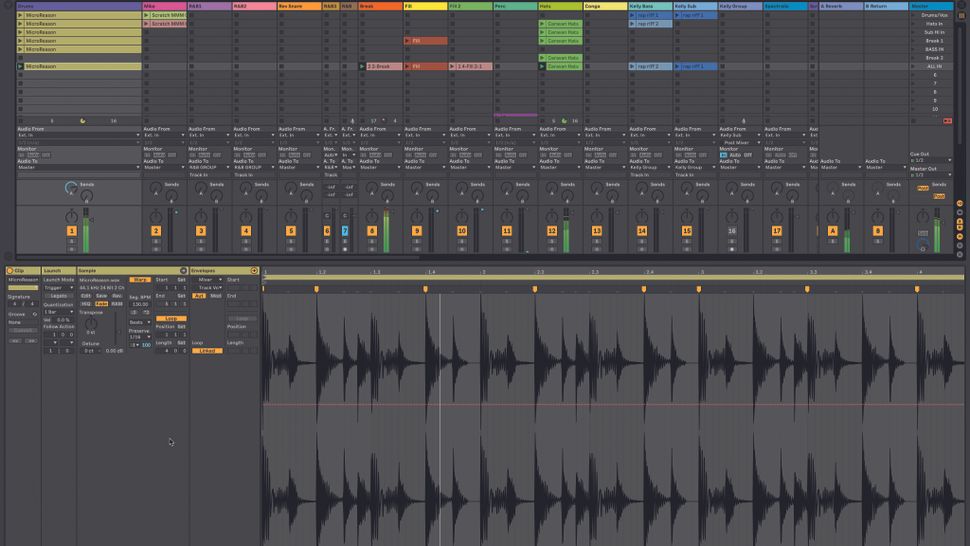Open Quantization 1 Bar dropdown
The image size is (970, 546).
click(x=59, y=312)
